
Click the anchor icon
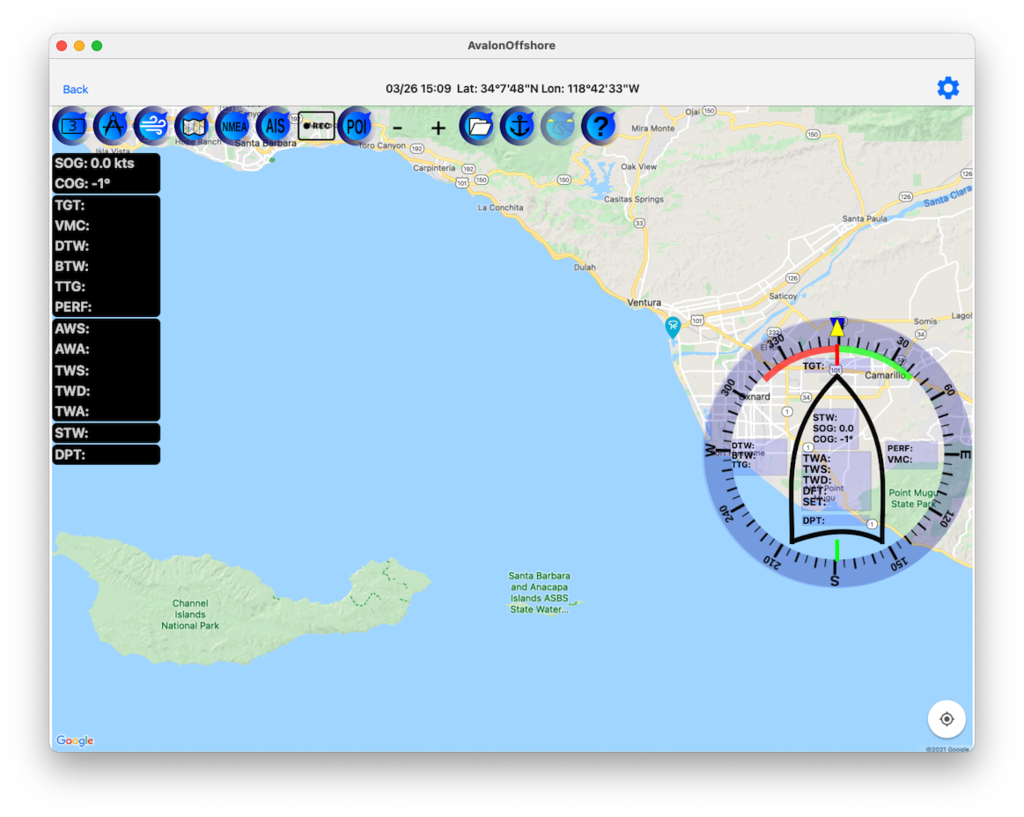click(519, 125)
